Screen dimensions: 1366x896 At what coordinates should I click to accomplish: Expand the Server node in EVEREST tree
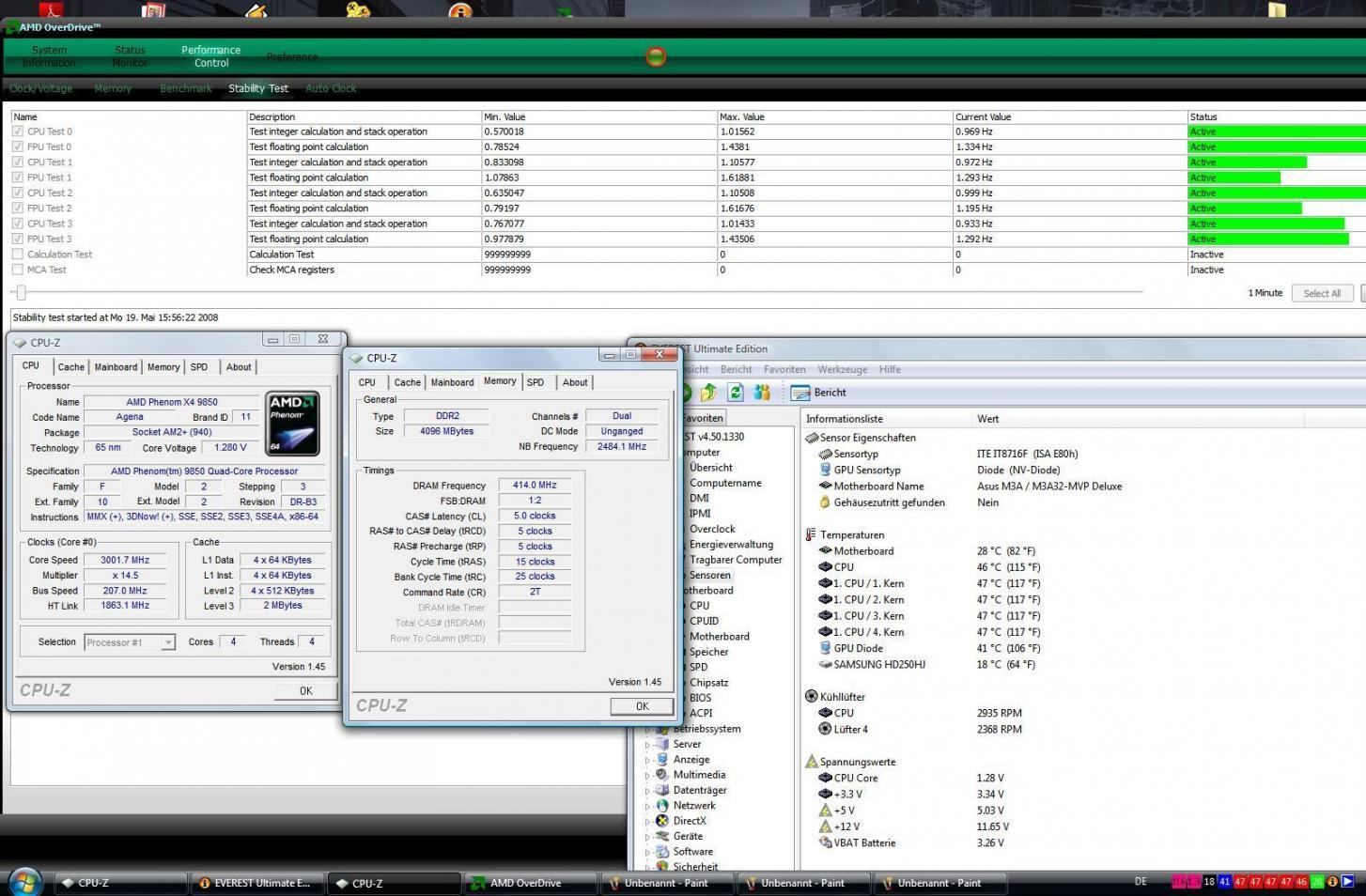[x=647, y=745]
